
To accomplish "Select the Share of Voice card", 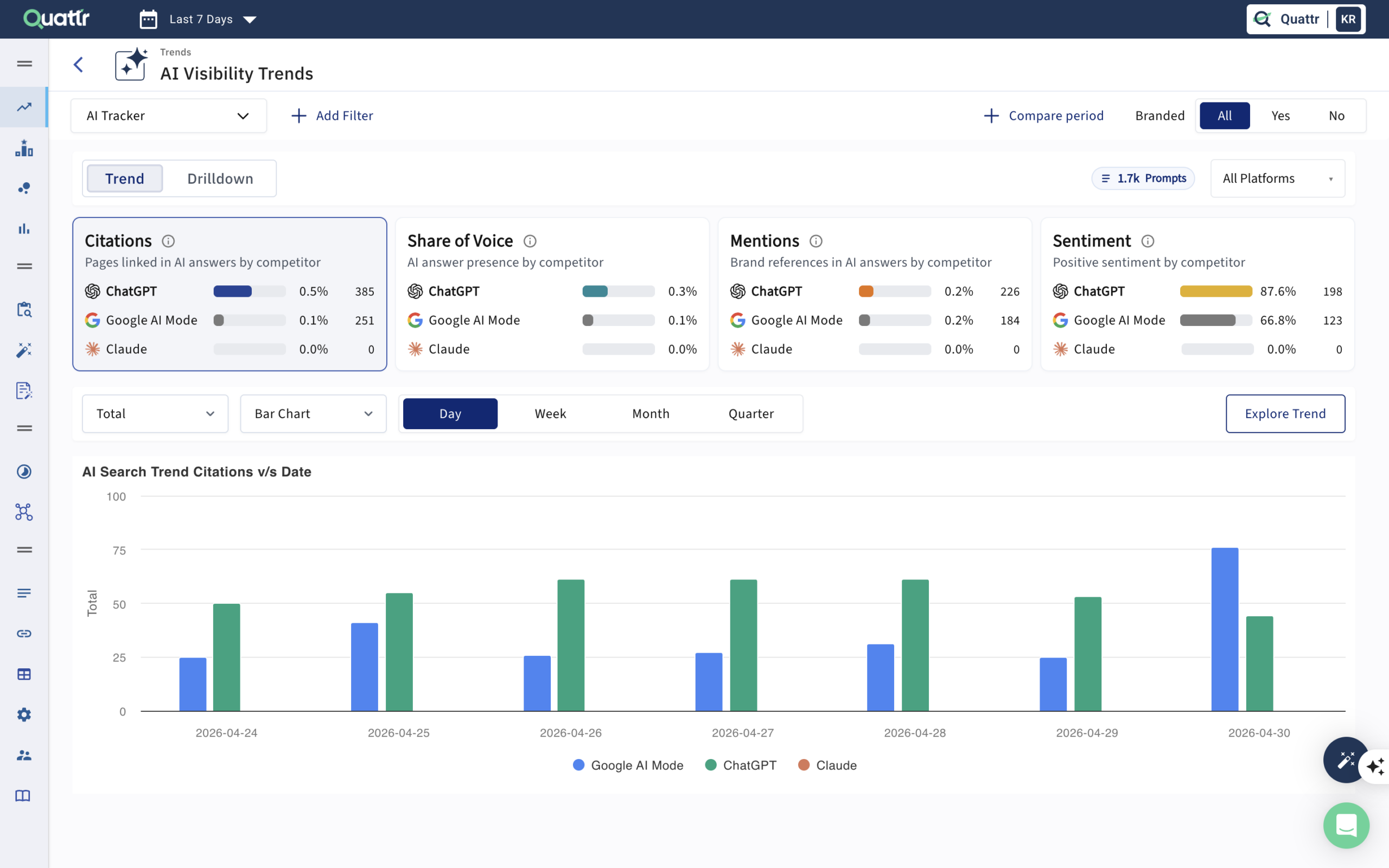I will pyautogui.click(x=552, y=294).
